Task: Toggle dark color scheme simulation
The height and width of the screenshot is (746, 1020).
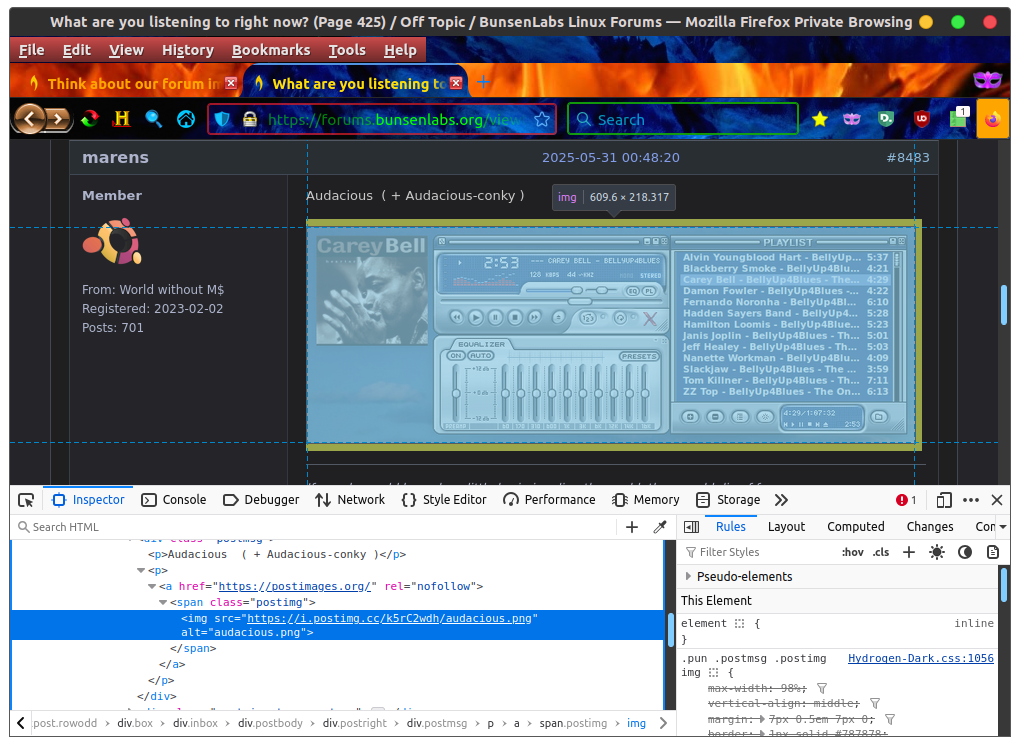Action: pyautogui.click(x=965, y=552)
